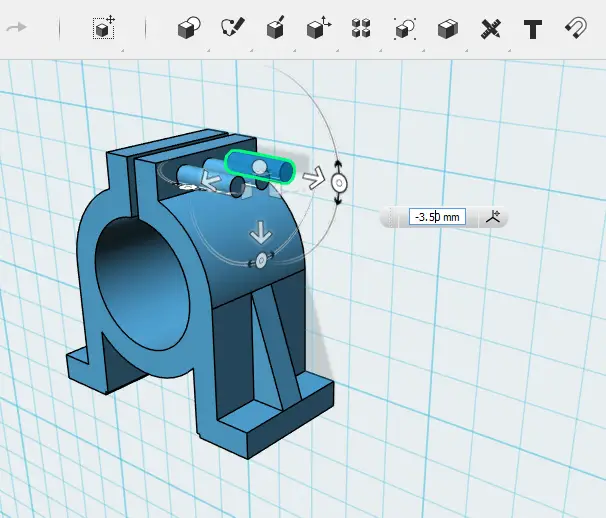Expand dropdown triangle under Primitives tool
606x518 pixels.
pyautogui.click(x=208, y=51)
